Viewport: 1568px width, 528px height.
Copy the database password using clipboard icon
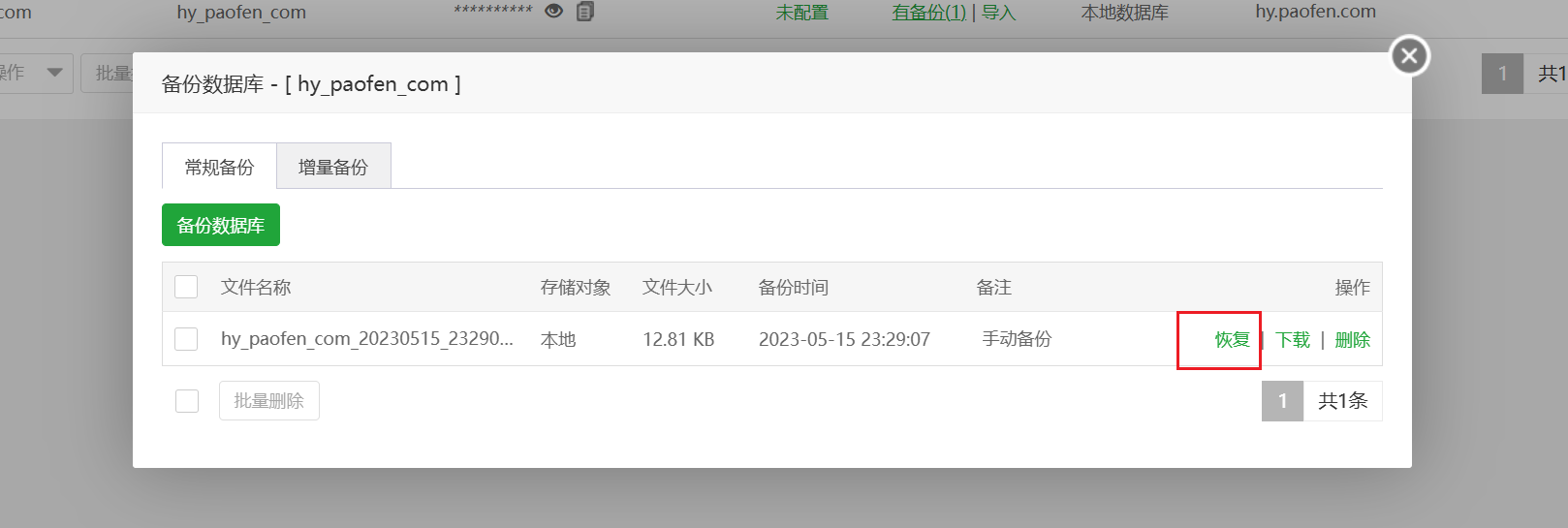(584, 12)
